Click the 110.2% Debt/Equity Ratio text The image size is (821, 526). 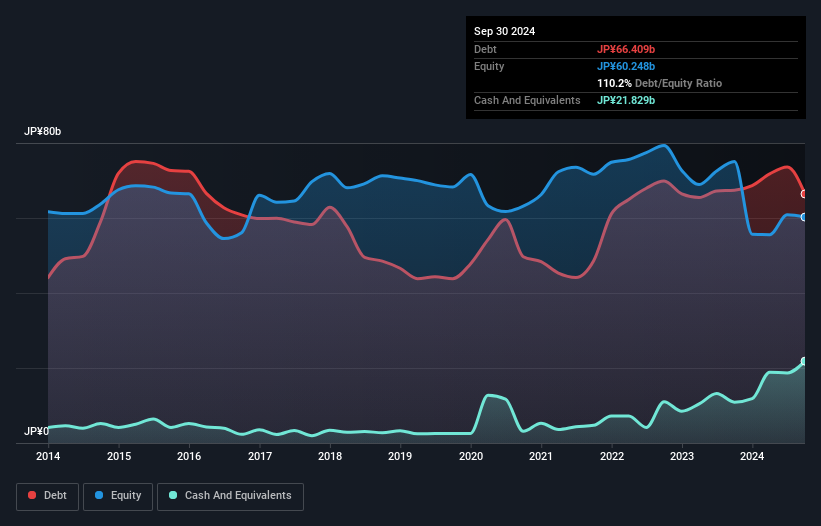[x=659, y=83]
